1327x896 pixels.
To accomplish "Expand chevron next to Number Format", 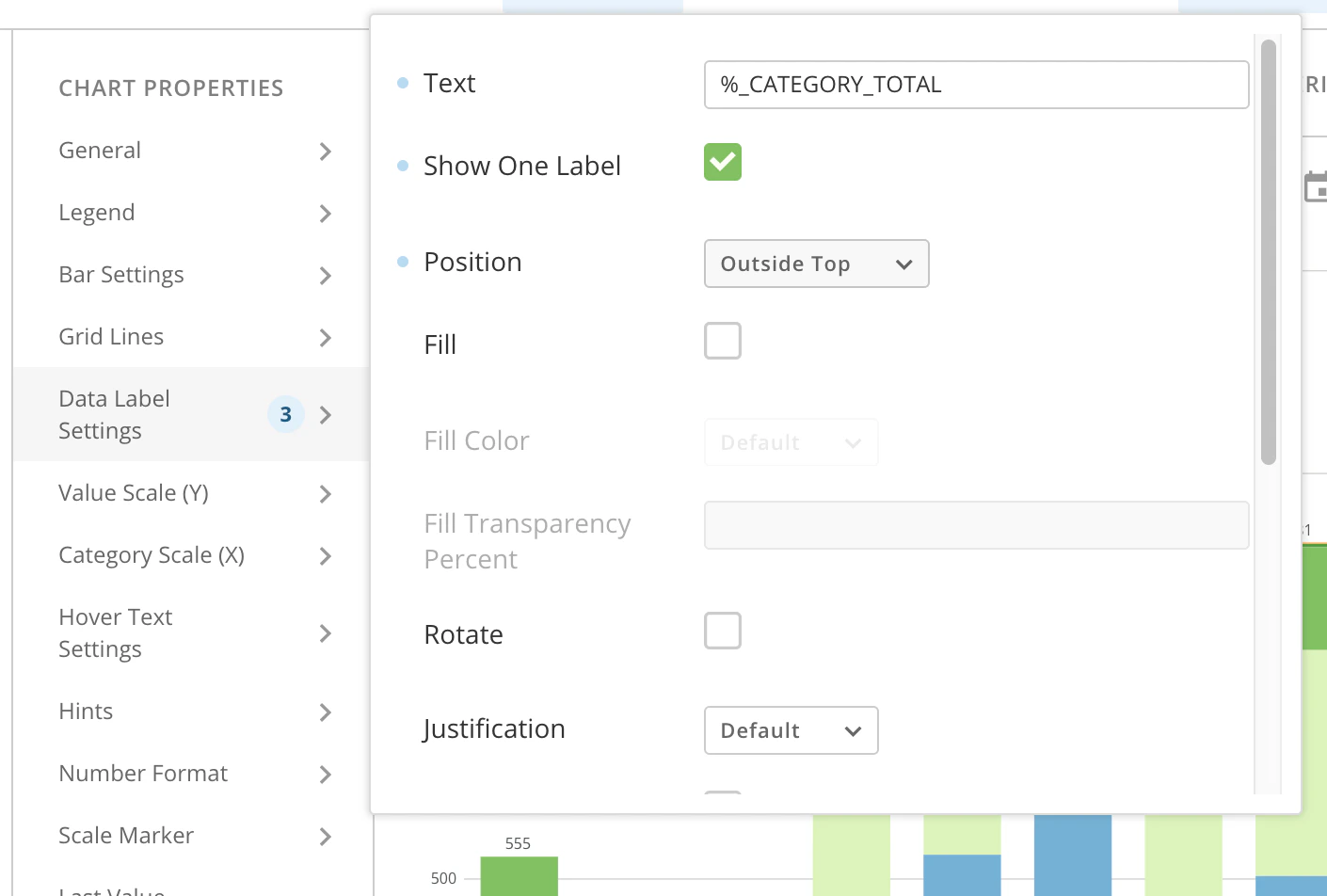I will (326, 775).
